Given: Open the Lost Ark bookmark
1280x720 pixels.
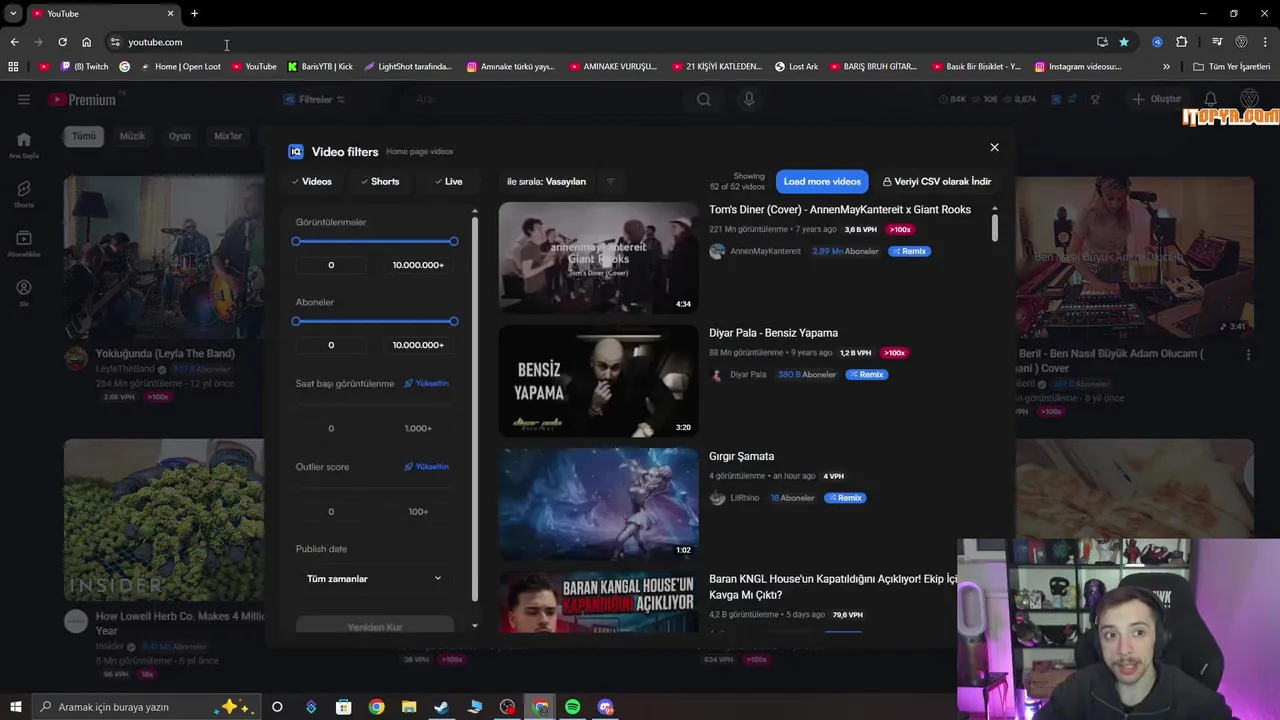Looking at the screenshot, I should click(797, 67).
